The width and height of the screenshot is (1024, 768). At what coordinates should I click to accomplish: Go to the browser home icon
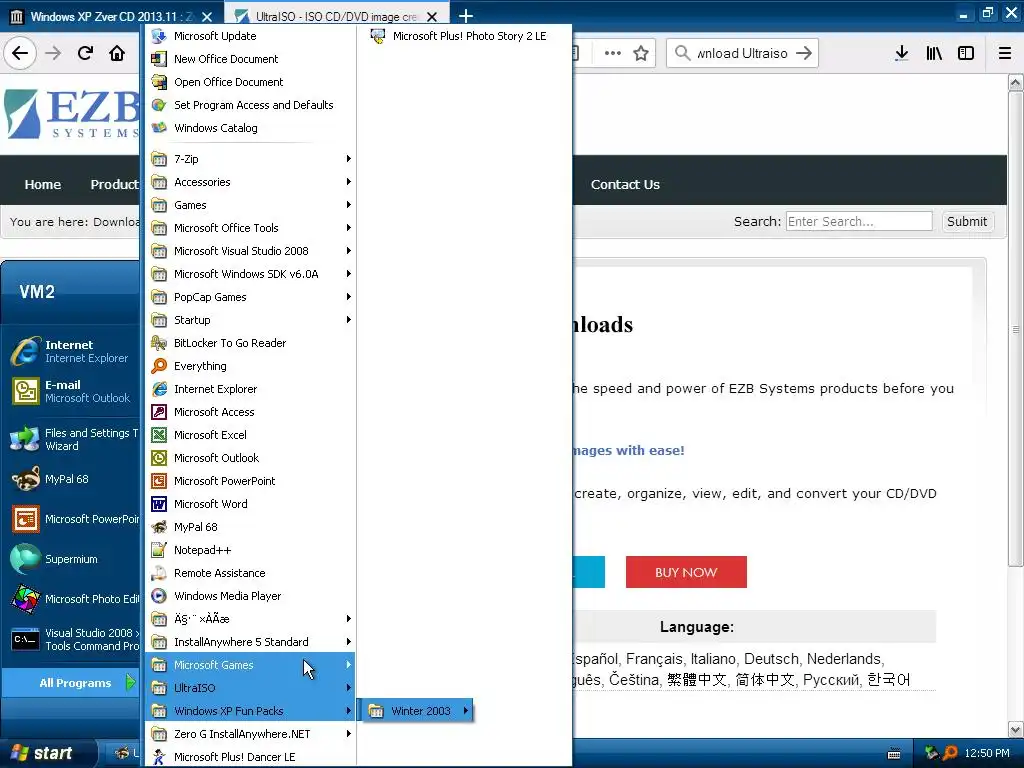tap(117, 53)
